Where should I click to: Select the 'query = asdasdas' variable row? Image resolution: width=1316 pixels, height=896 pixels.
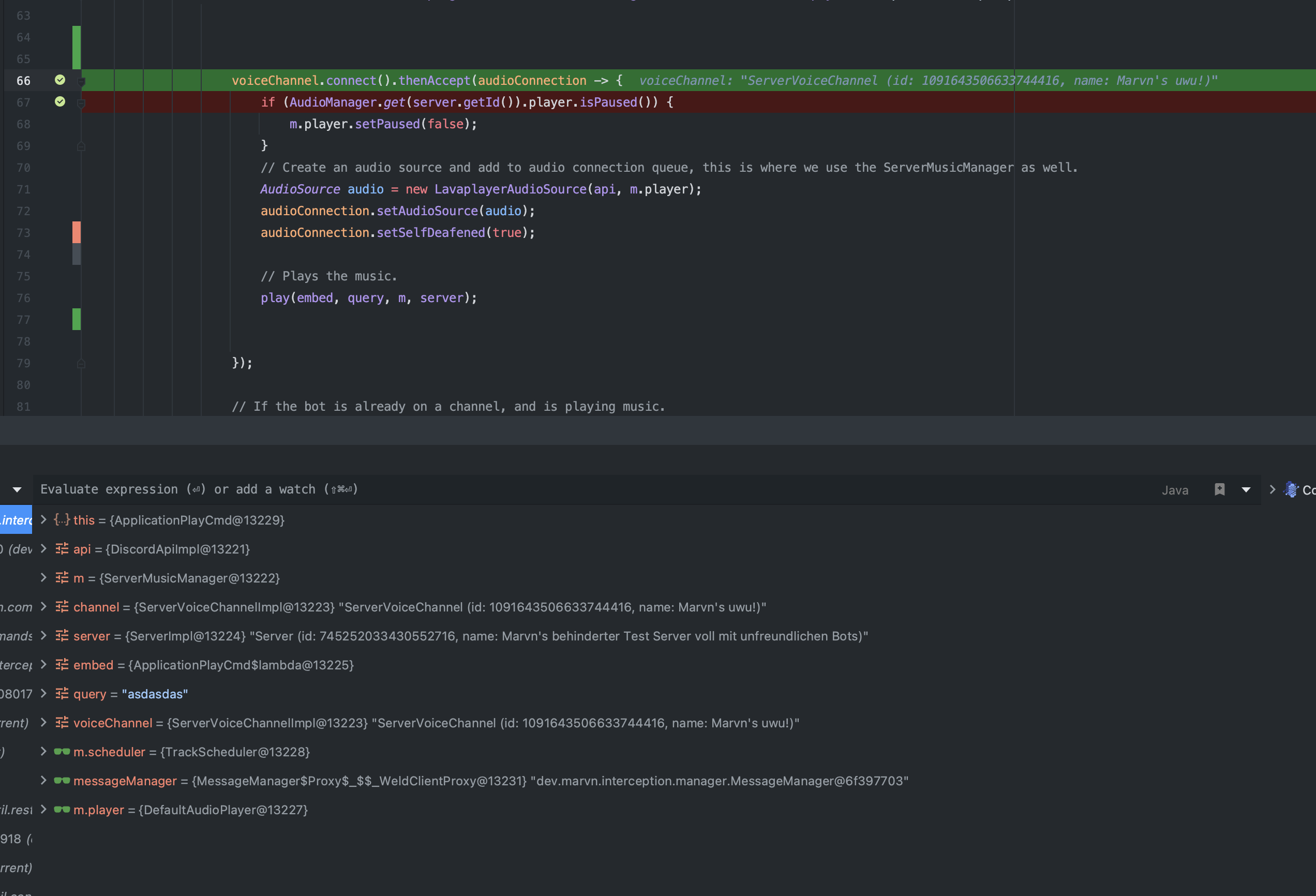point(130,694)
